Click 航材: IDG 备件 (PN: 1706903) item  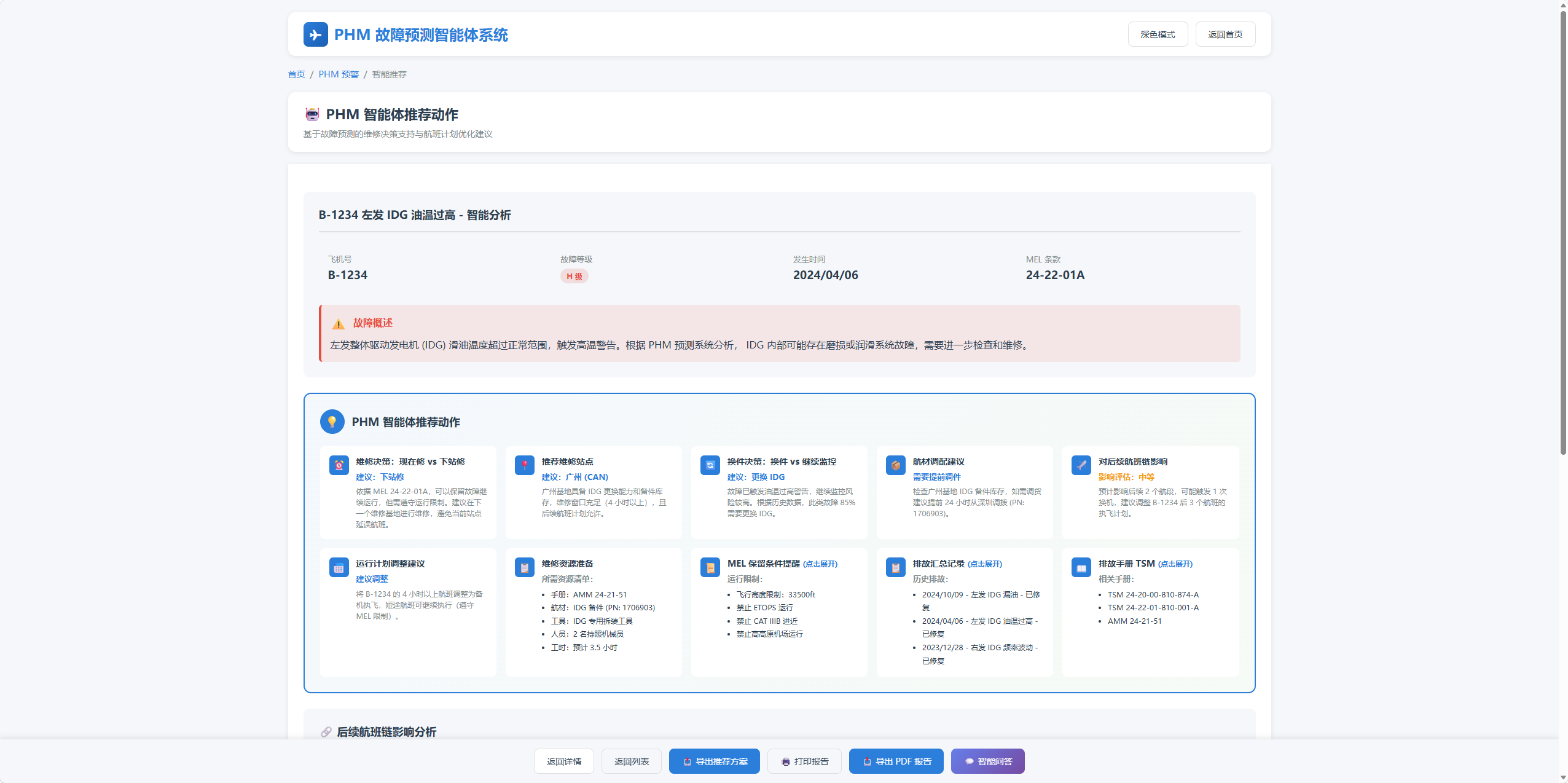pyautogui.click(x=603, y=608)
